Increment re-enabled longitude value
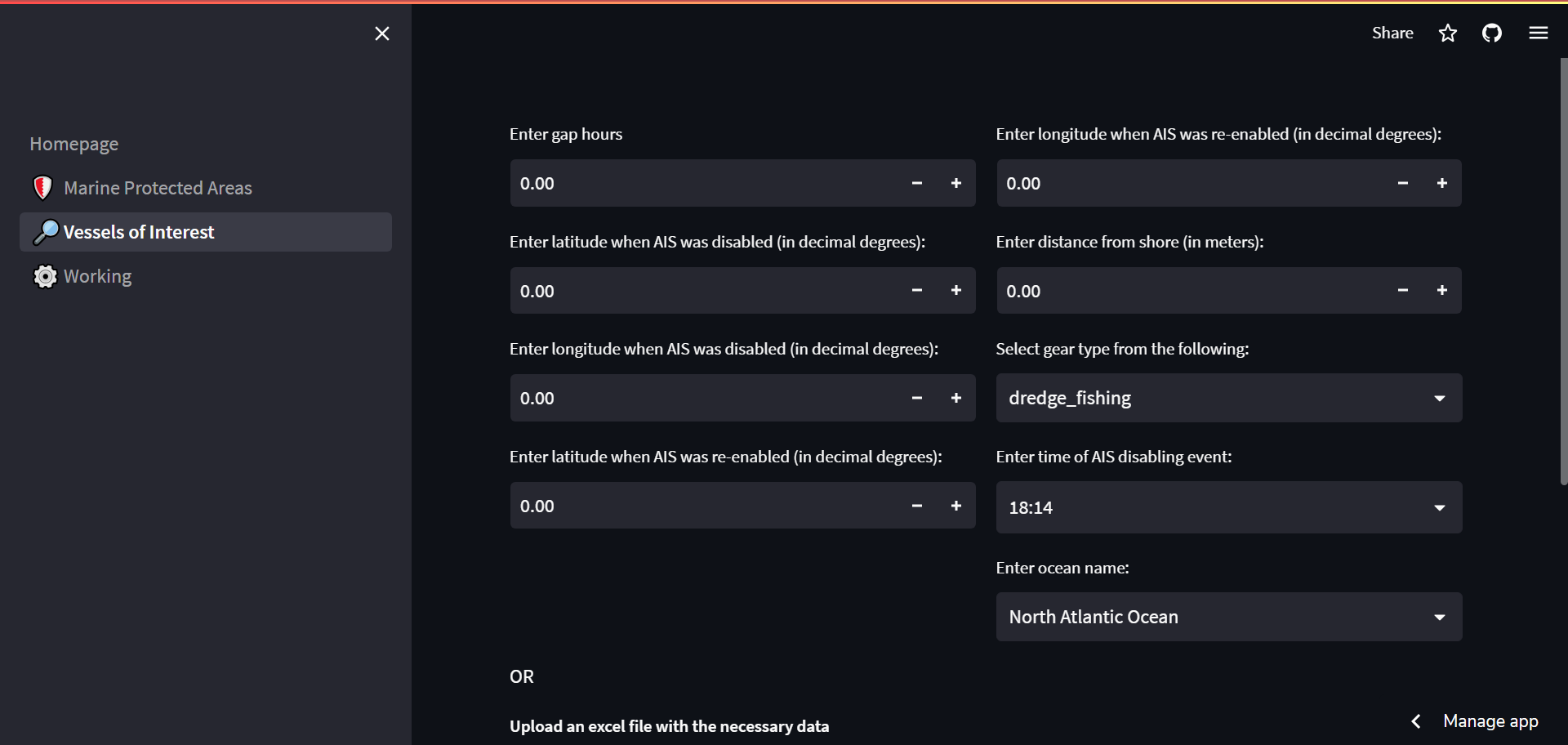 coord(1441,184)
